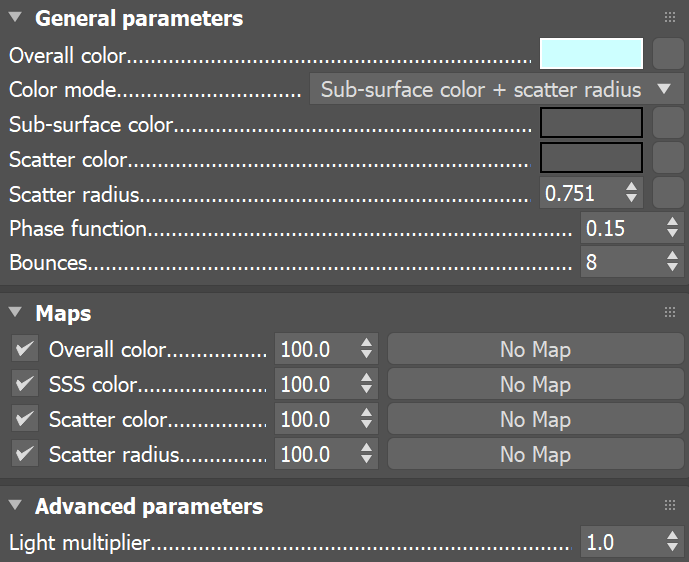Image resolution: width=689 pixels, height=562 pixels.
Task: Click the General parameters rollout grip icon
Action: 670,18
